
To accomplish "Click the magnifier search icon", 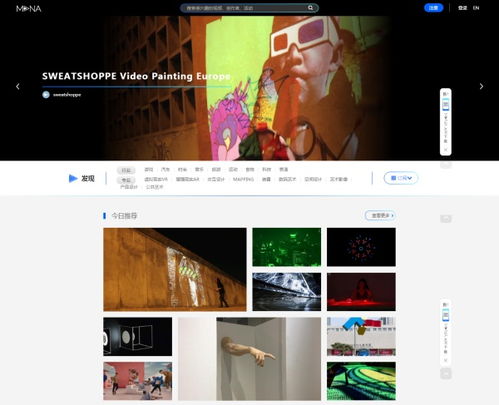I will (310, 8).
